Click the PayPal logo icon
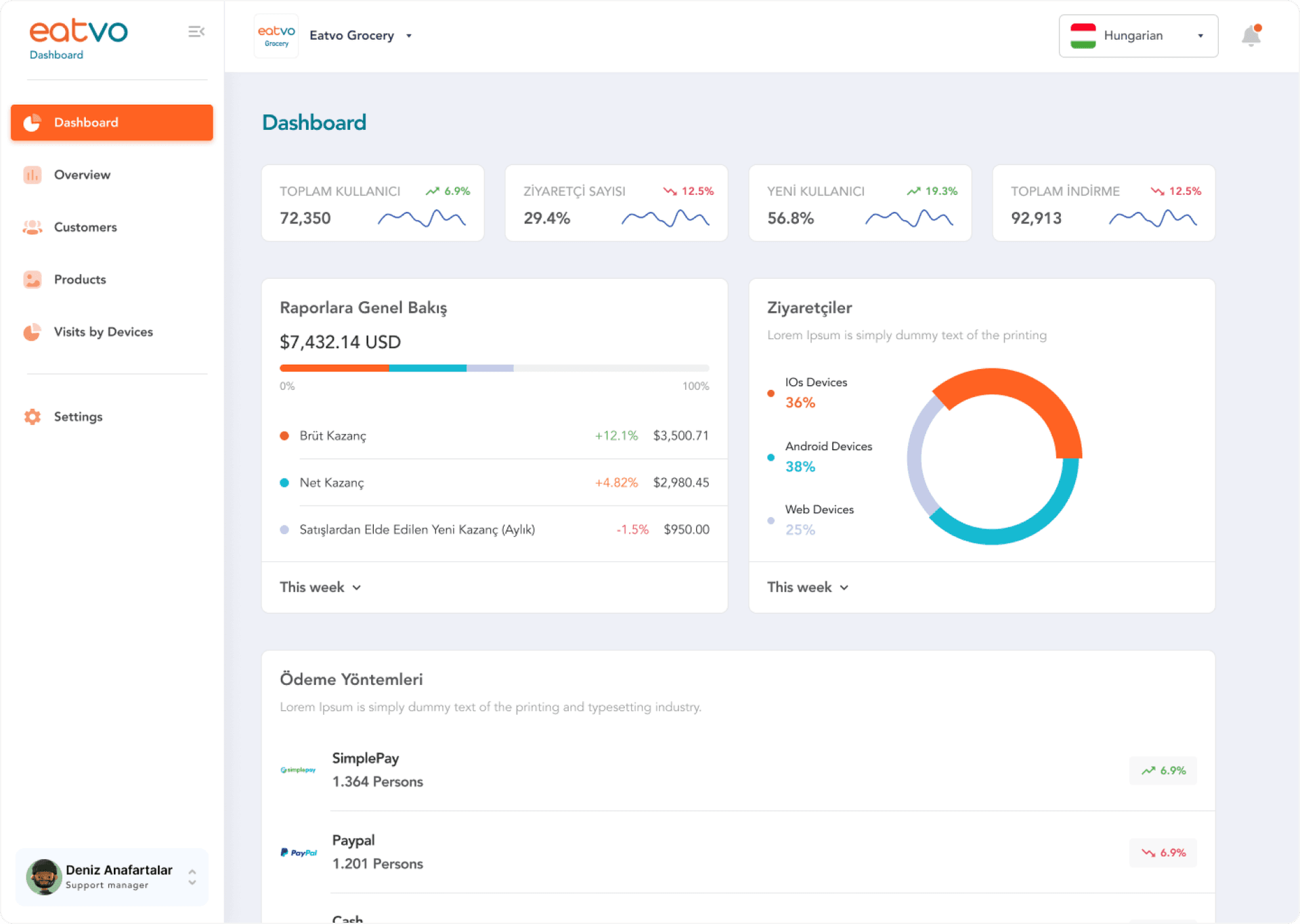The height and width of the screenshot is (924, 1300). point(299,852)
